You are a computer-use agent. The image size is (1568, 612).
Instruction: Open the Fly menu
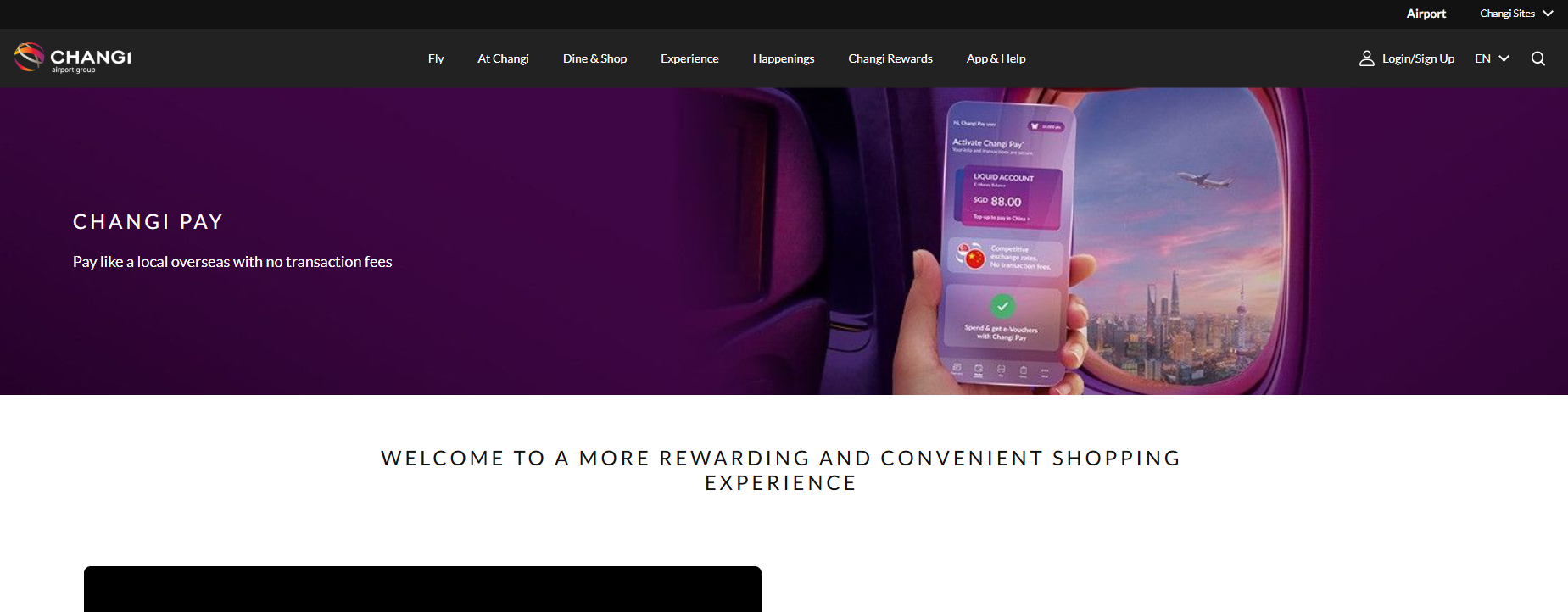click(x=436, y=58)
